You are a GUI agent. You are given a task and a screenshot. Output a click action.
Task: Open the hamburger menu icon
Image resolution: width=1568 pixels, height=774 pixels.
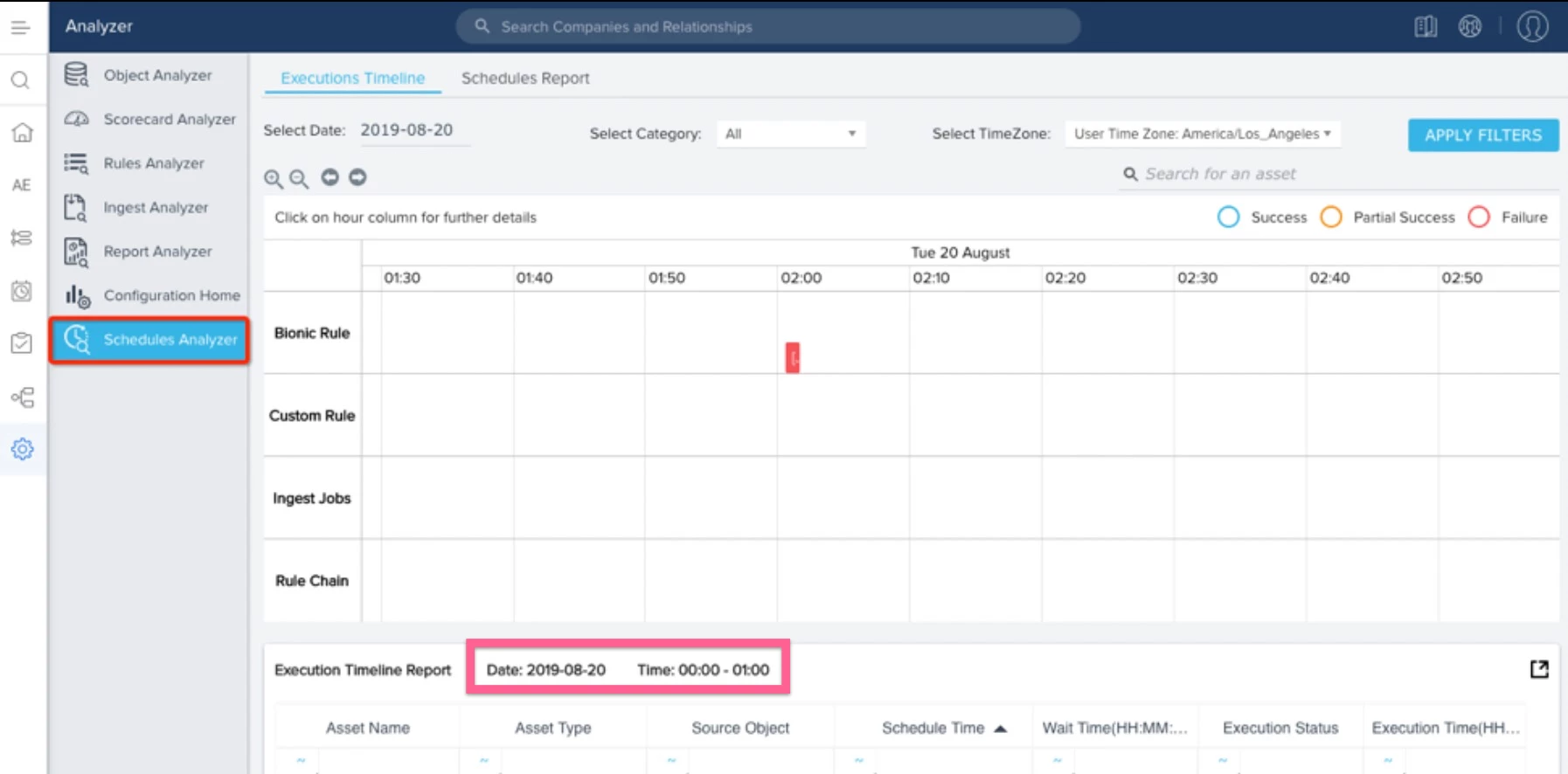coord(20,27)
